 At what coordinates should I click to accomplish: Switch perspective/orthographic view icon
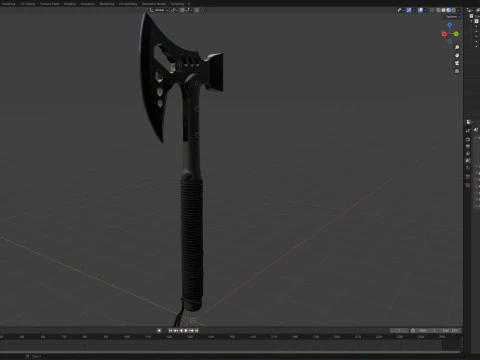[x=457, y=71]
